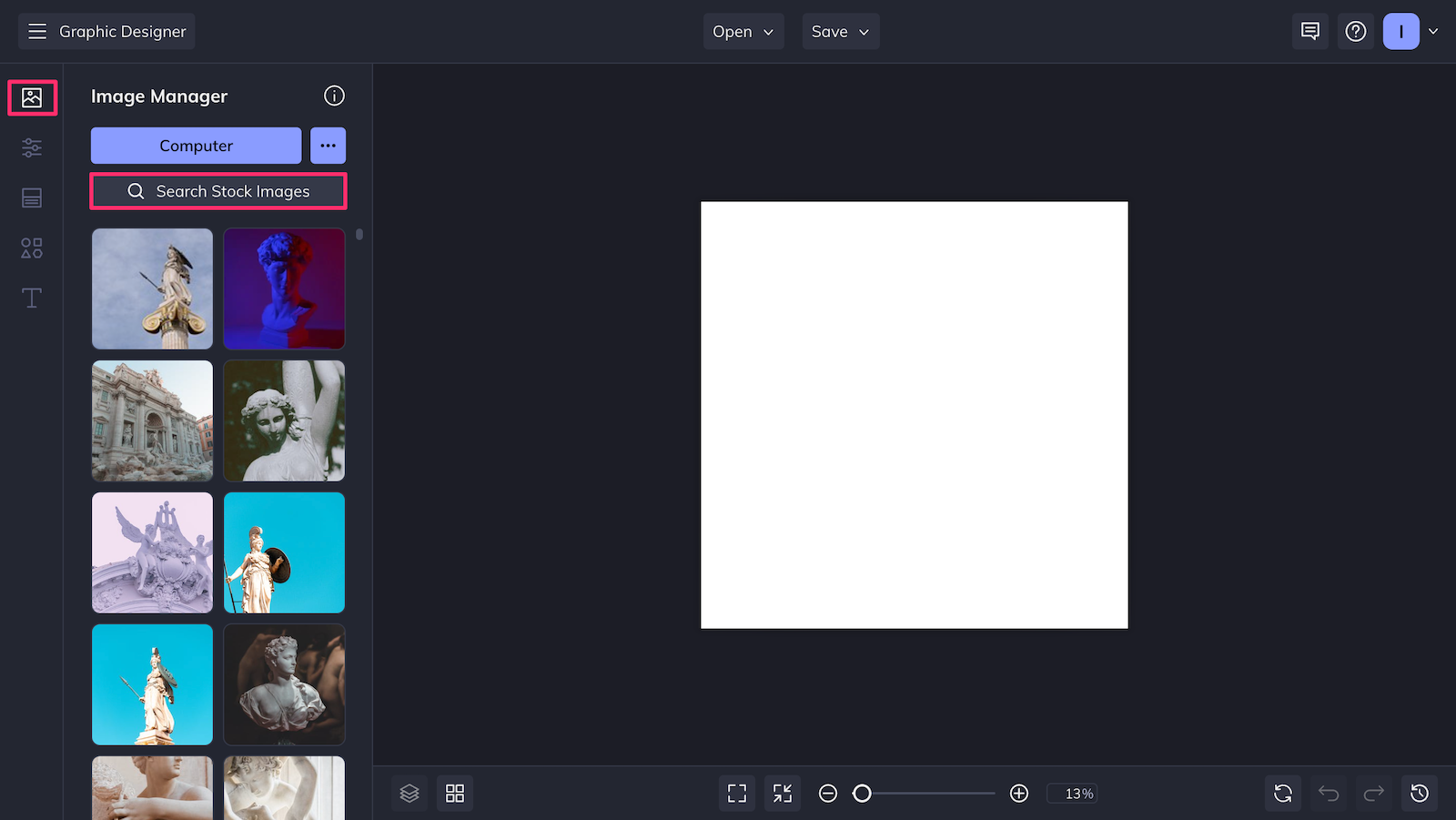
Task: Switch to grid view using bottom toolbar icon
Action: 454,793
